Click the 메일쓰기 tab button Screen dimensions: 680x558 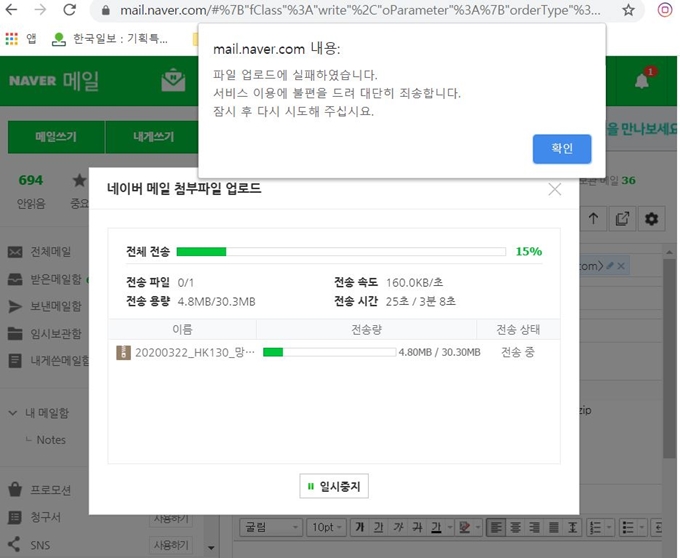56,137
